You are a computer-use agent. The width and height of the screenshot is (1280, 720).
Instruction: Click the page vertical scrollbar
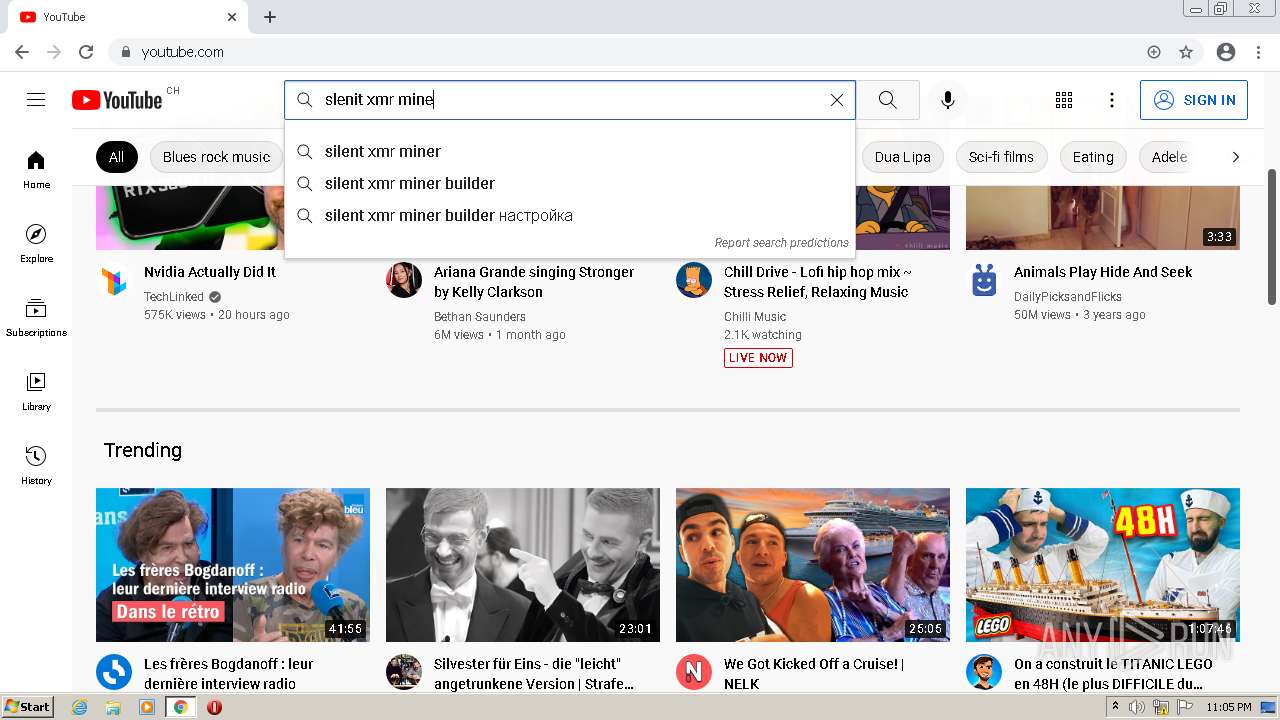1272,237
